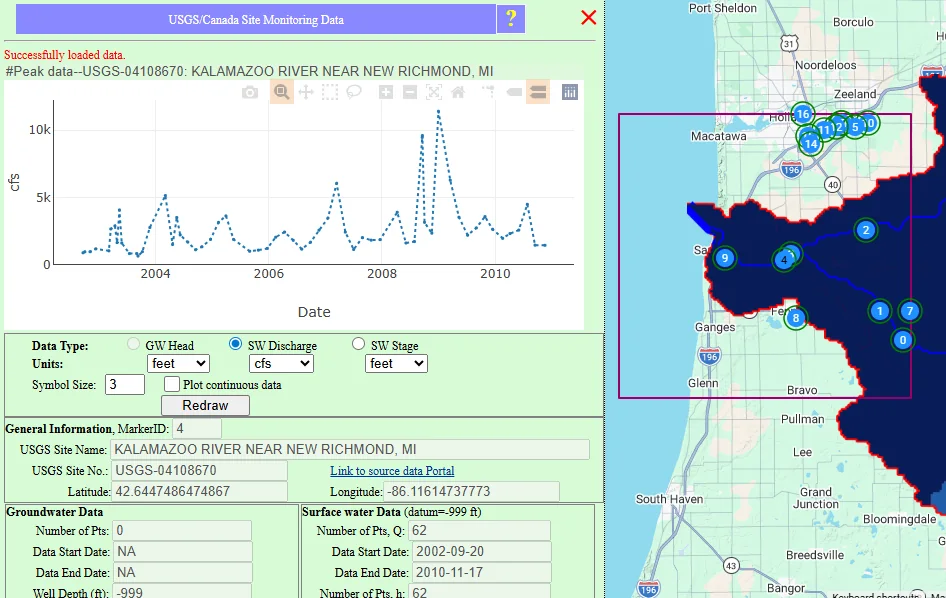The image size is (946, 598).
Task: Click the Well Depth field showing -999
Action: pos(182,591)
